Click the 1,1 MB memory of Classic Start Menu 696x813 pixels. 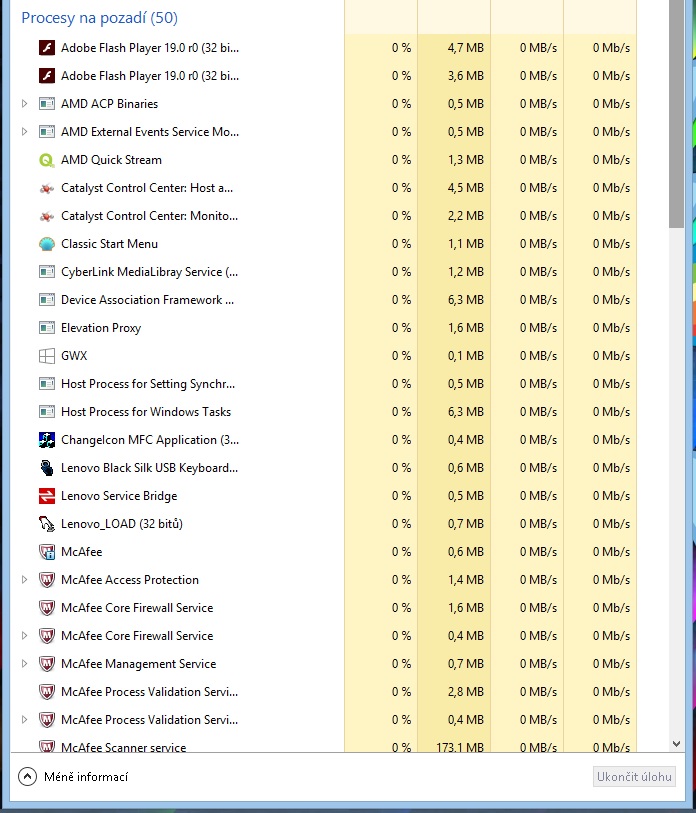coord(466,244)
